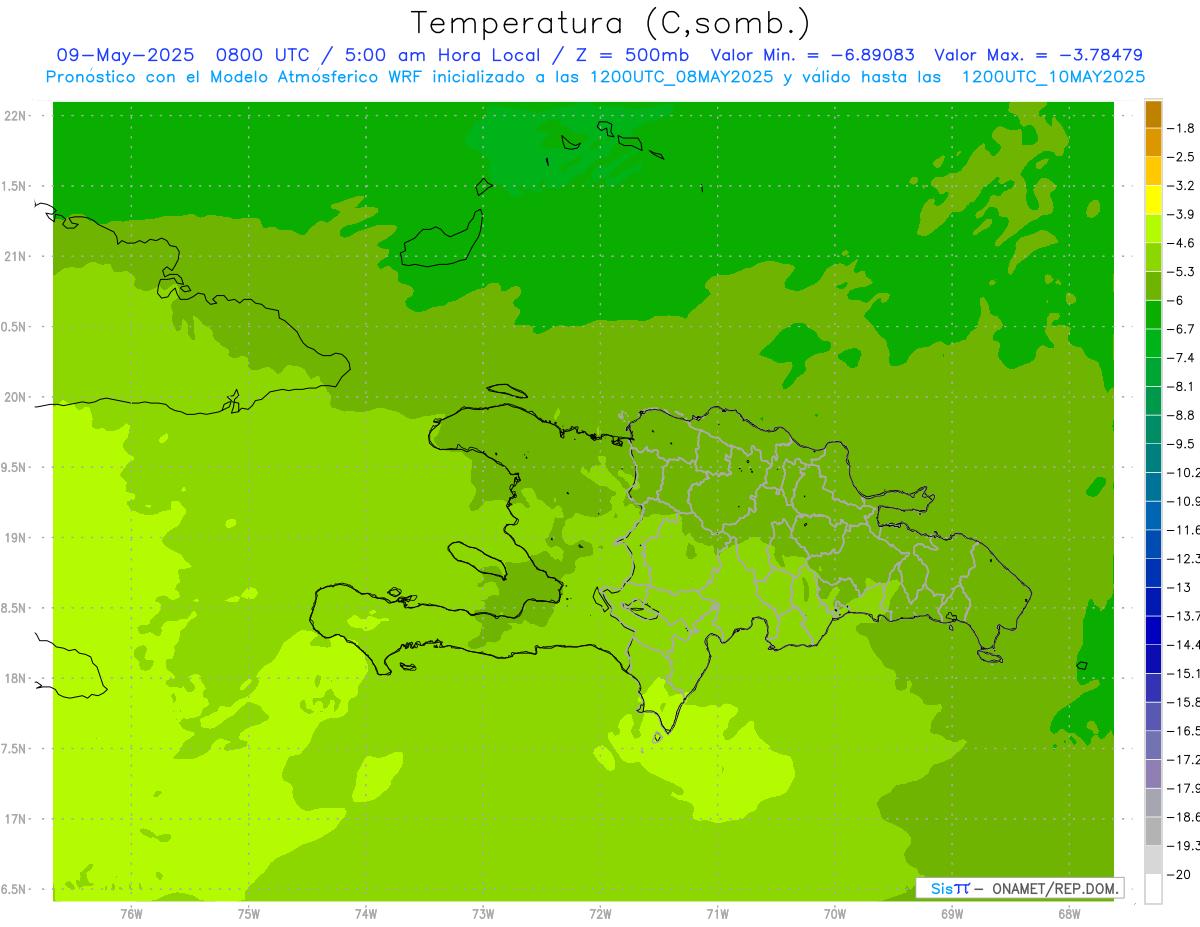The height and width of the screenshot is (927, 1200).
Task: Click the '-2.5' color bar label
Action: 1182,157
